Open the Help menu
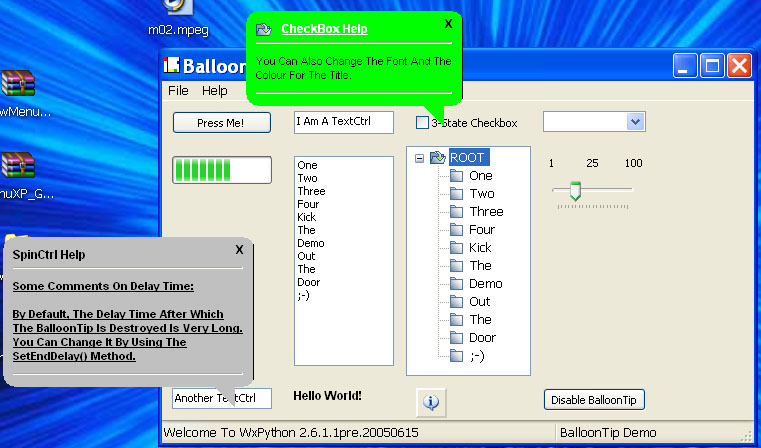Image resolution: width=761 pixels, height=448 pixels. tap(215, 90)
